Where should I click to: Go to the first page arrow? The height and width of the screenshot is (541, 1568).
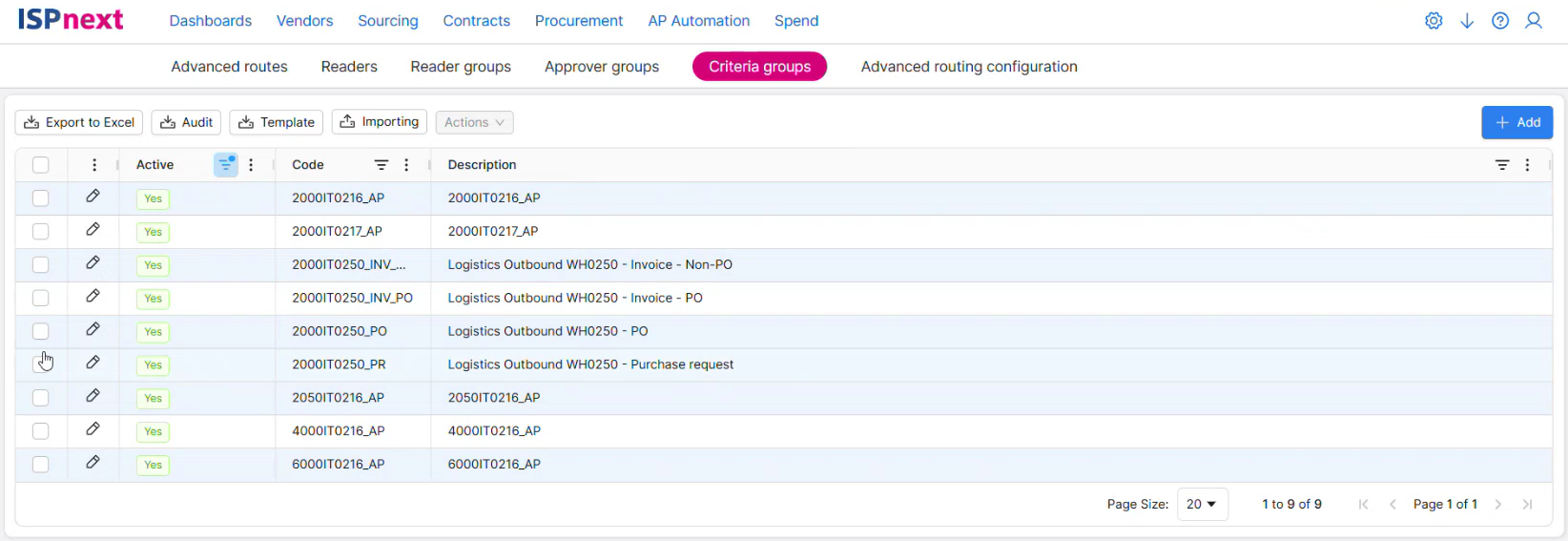[1364, 505]
